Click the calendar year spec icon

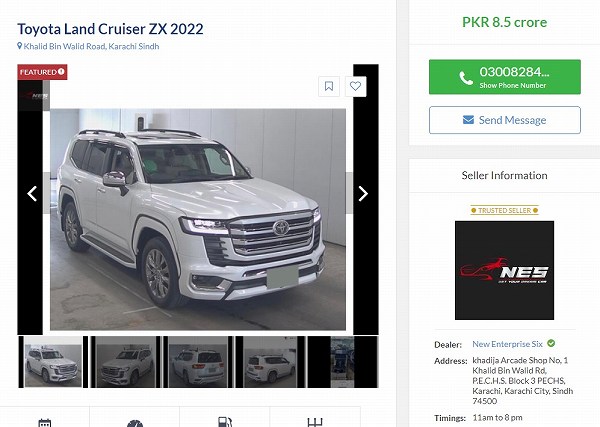point(45,423)
